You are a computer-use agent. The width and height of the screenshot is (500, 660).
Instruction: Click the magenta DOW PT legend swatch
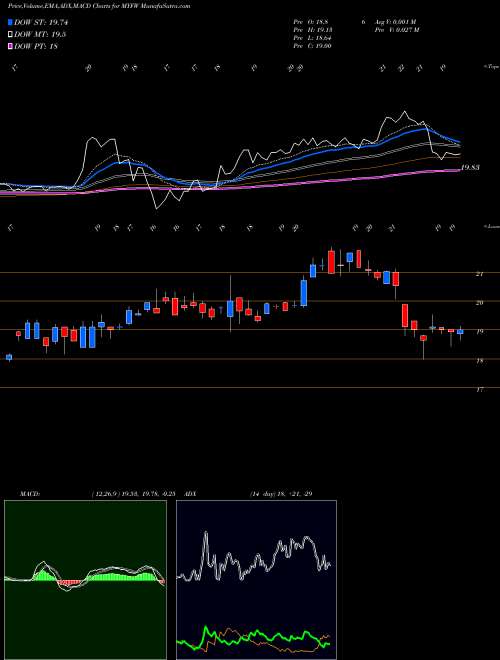pos(11,46)
